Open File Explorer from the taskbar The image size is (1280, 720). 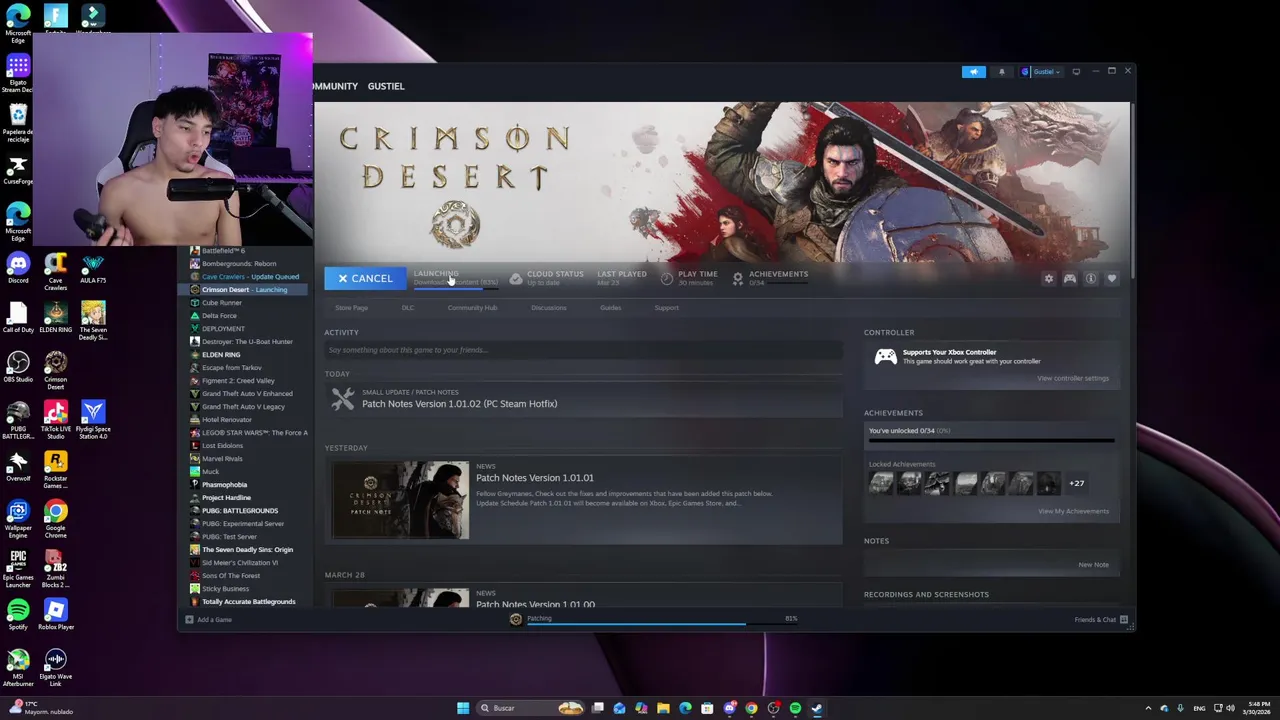(663, 708)
